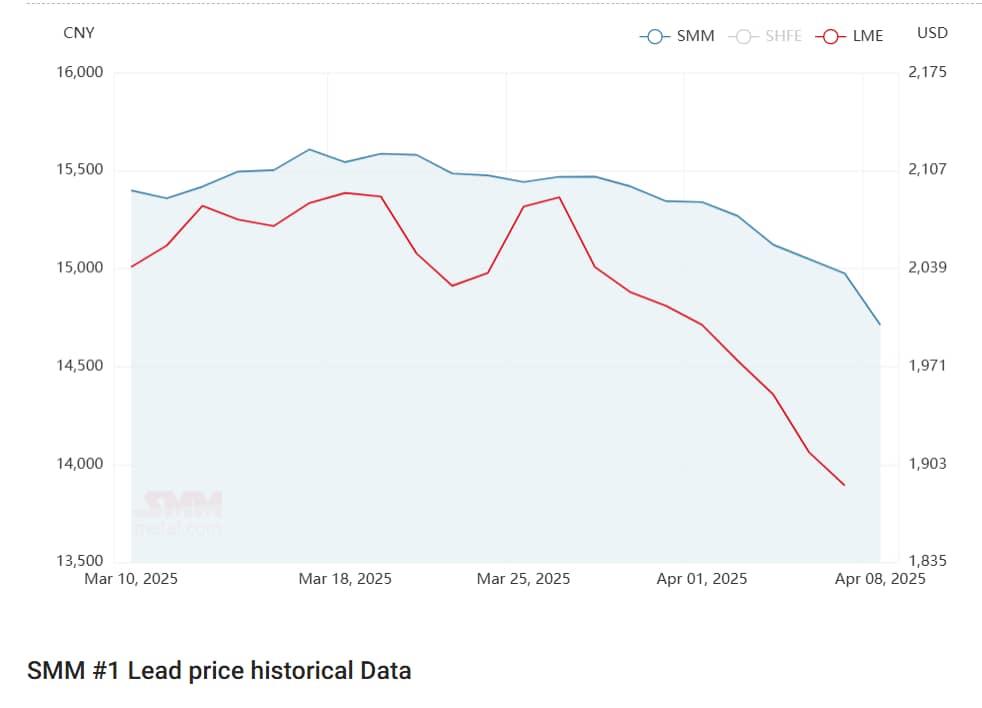Image resolution: width=982 pixels, height=708 pixels.
Task: Click the SMM #1 Lead price historical Data heading
Action: click(x=219, y=670)
